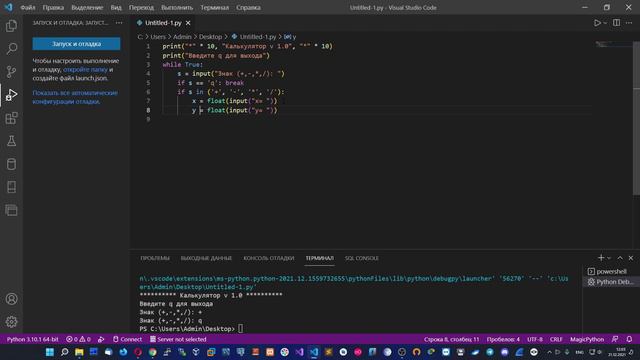The image size is (640, 360).
Task: Open the Правка menu
Action: [x=53, y=7]
